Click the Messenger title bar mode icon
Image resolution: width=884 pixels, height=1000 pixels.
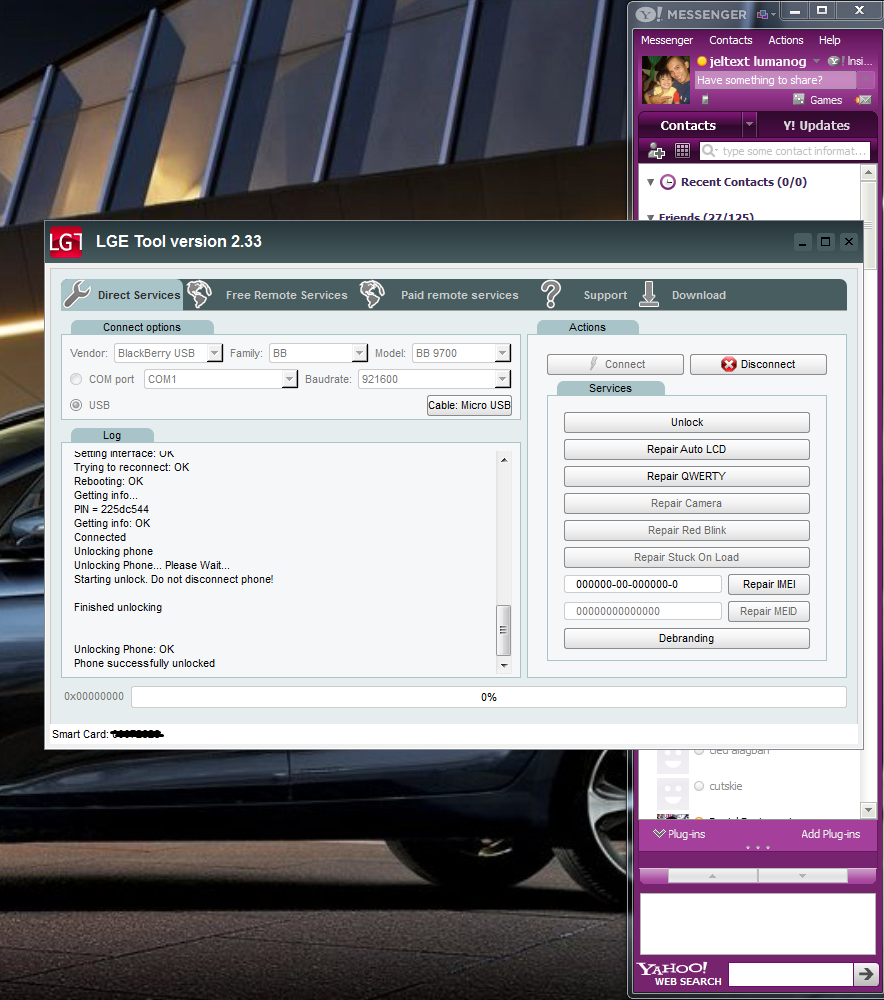(x=764, y=13)
